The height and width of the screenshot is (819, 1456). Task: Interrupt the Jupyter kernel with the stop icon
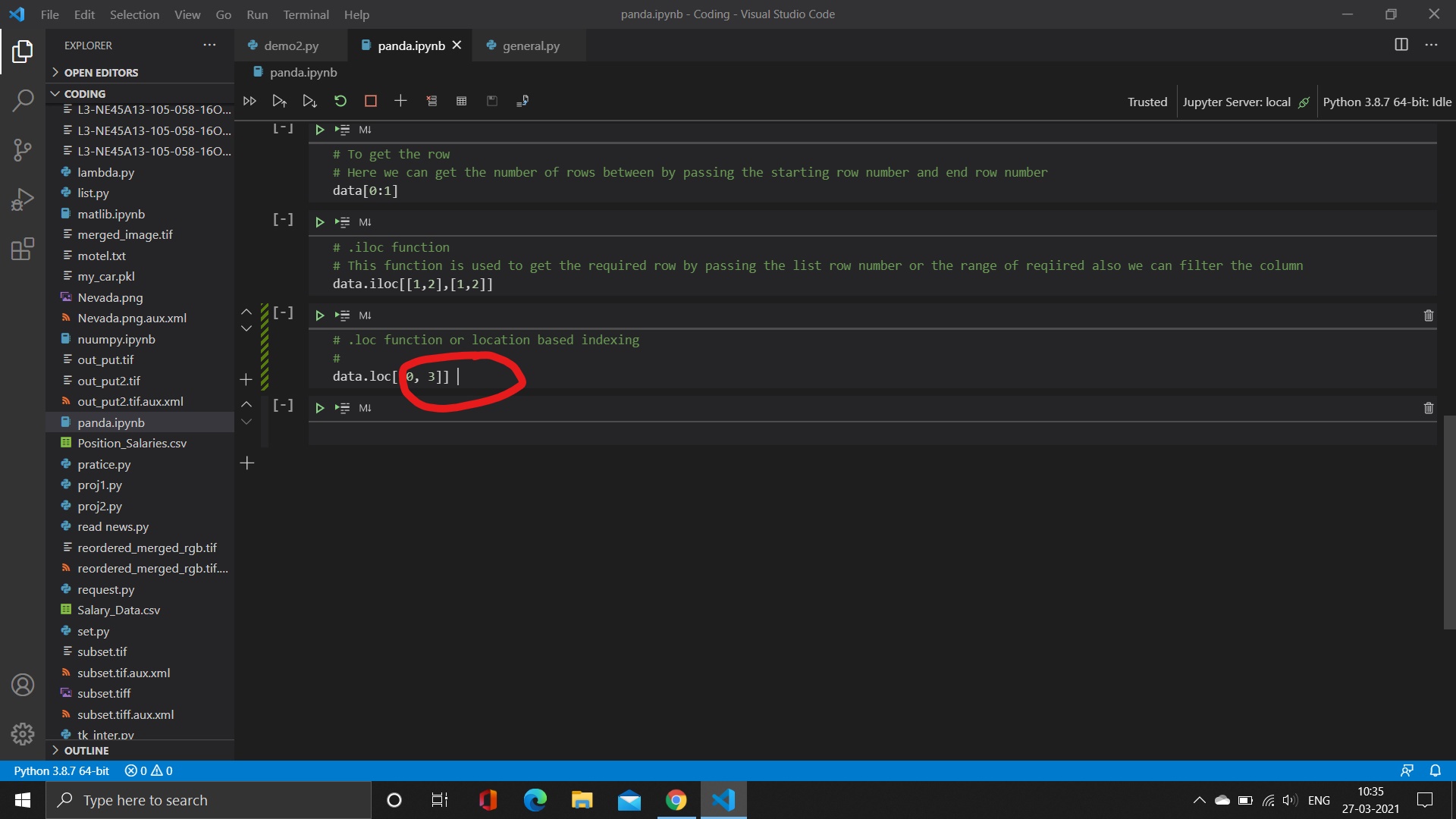tap(370, 100)
